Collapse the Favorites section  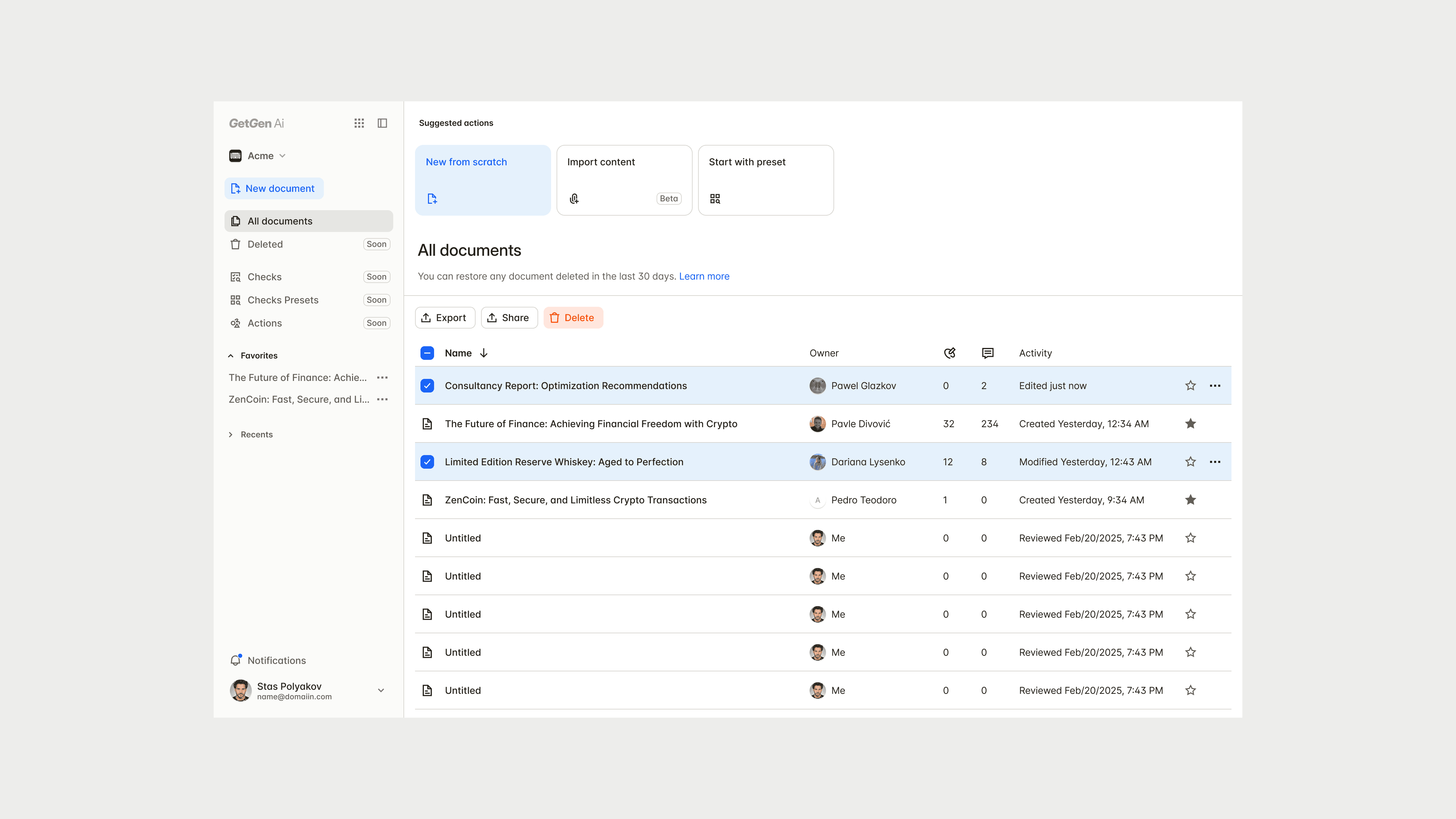[x=231, y=355]
